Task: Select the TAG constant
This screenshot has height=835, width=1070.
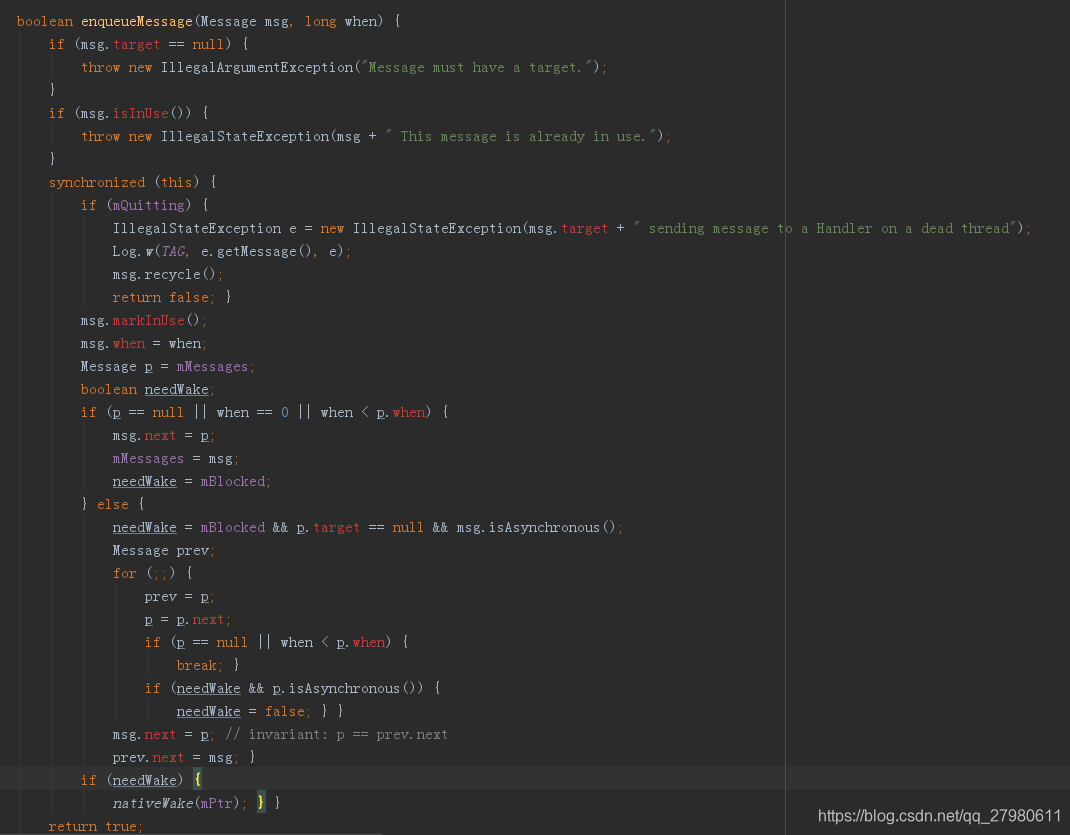Action: (x=173, y=252)
